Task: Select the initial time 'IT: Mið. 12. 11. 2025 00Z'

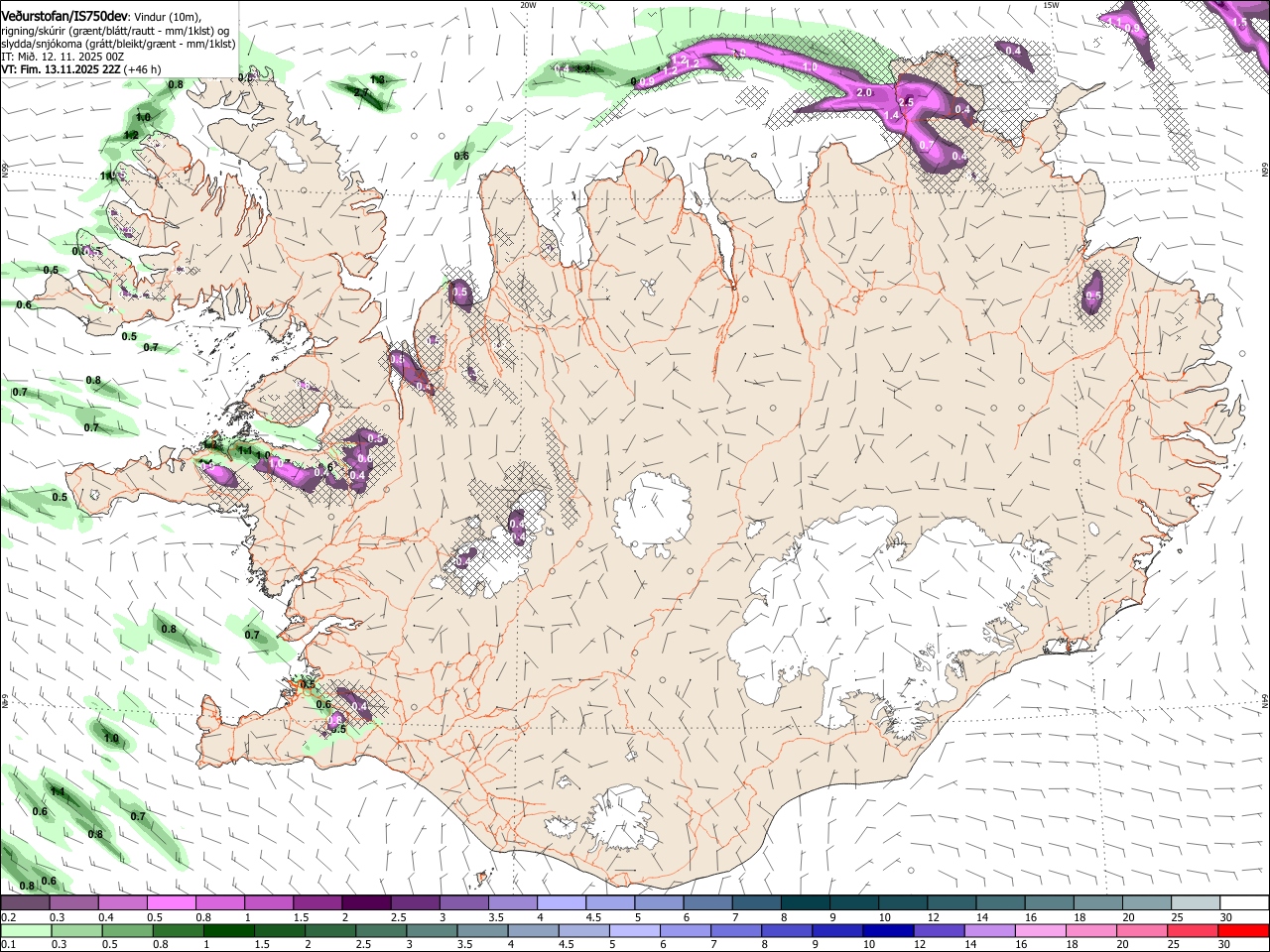Action: click(63, 57)
